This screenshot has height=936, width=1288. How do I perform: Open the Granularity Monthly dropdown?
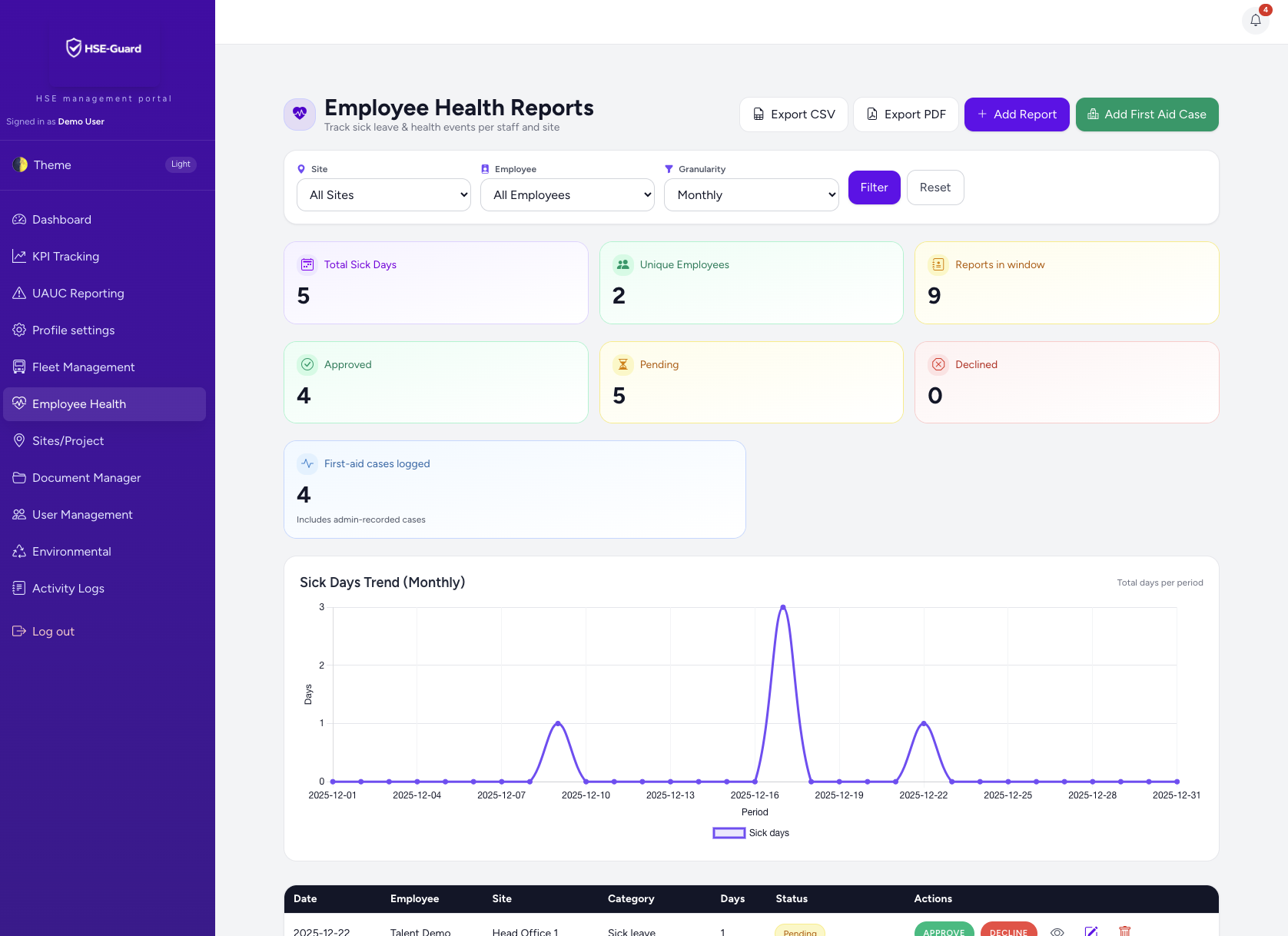pyautogui.click(x=751, y=195)
